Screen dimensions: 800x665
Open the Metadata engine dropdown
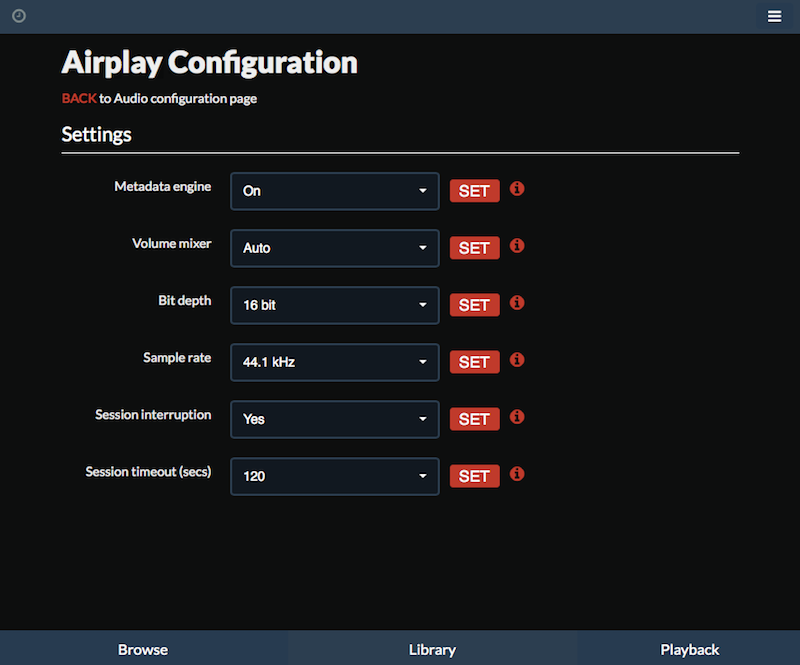point(335,191)
